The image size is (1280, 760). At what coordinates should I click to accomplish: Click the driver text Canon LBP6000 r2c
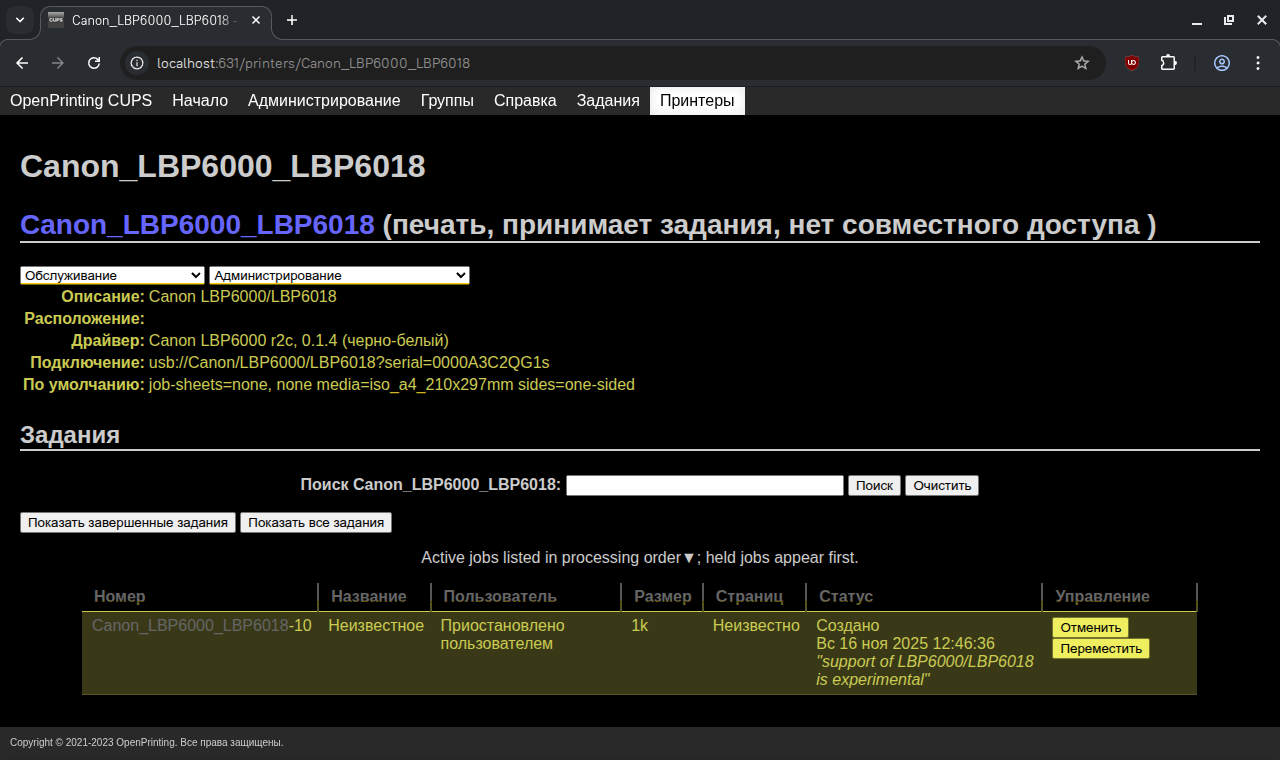(x=299, y=341)
